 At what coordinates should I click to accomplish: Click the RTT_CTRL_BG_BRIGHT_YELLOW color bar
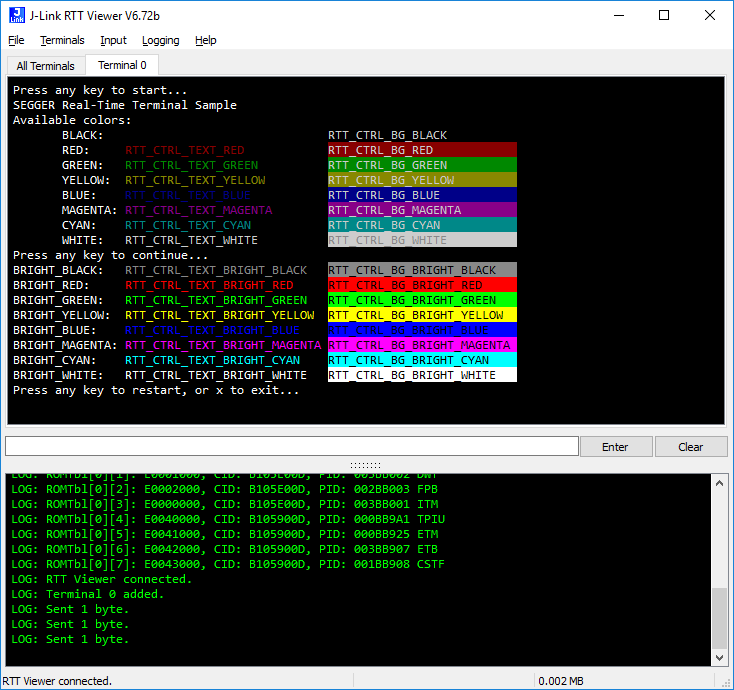click(x=422, y=315)
